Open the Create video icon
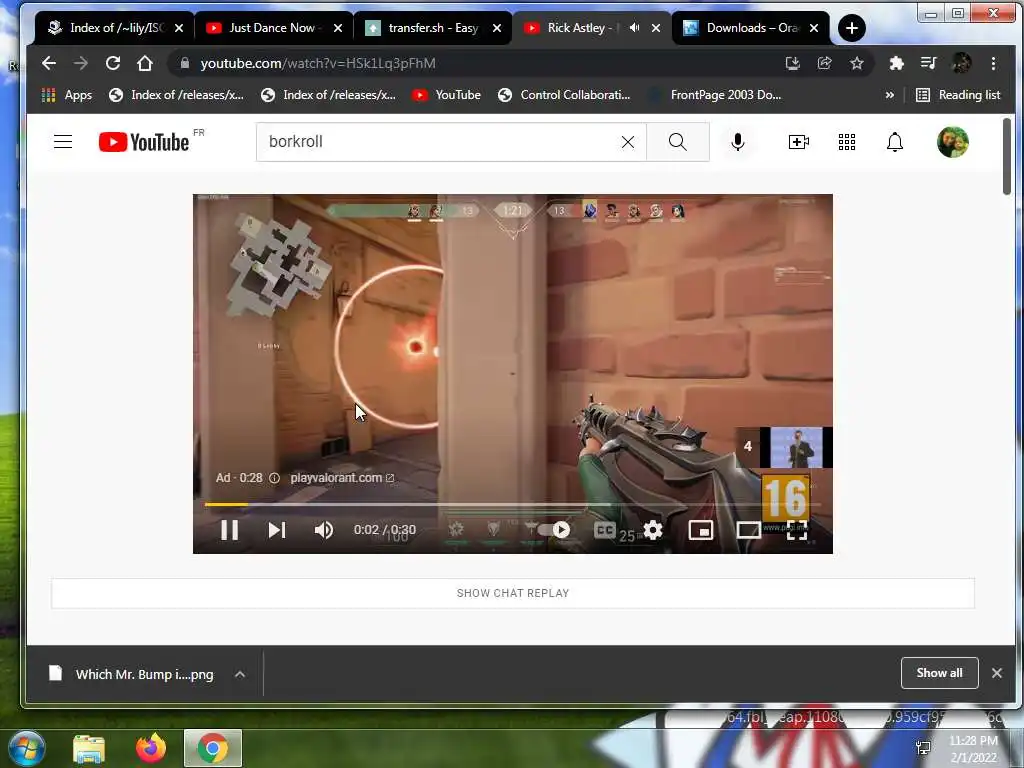This screenshot has height=768, width=1024. (799, 142)
